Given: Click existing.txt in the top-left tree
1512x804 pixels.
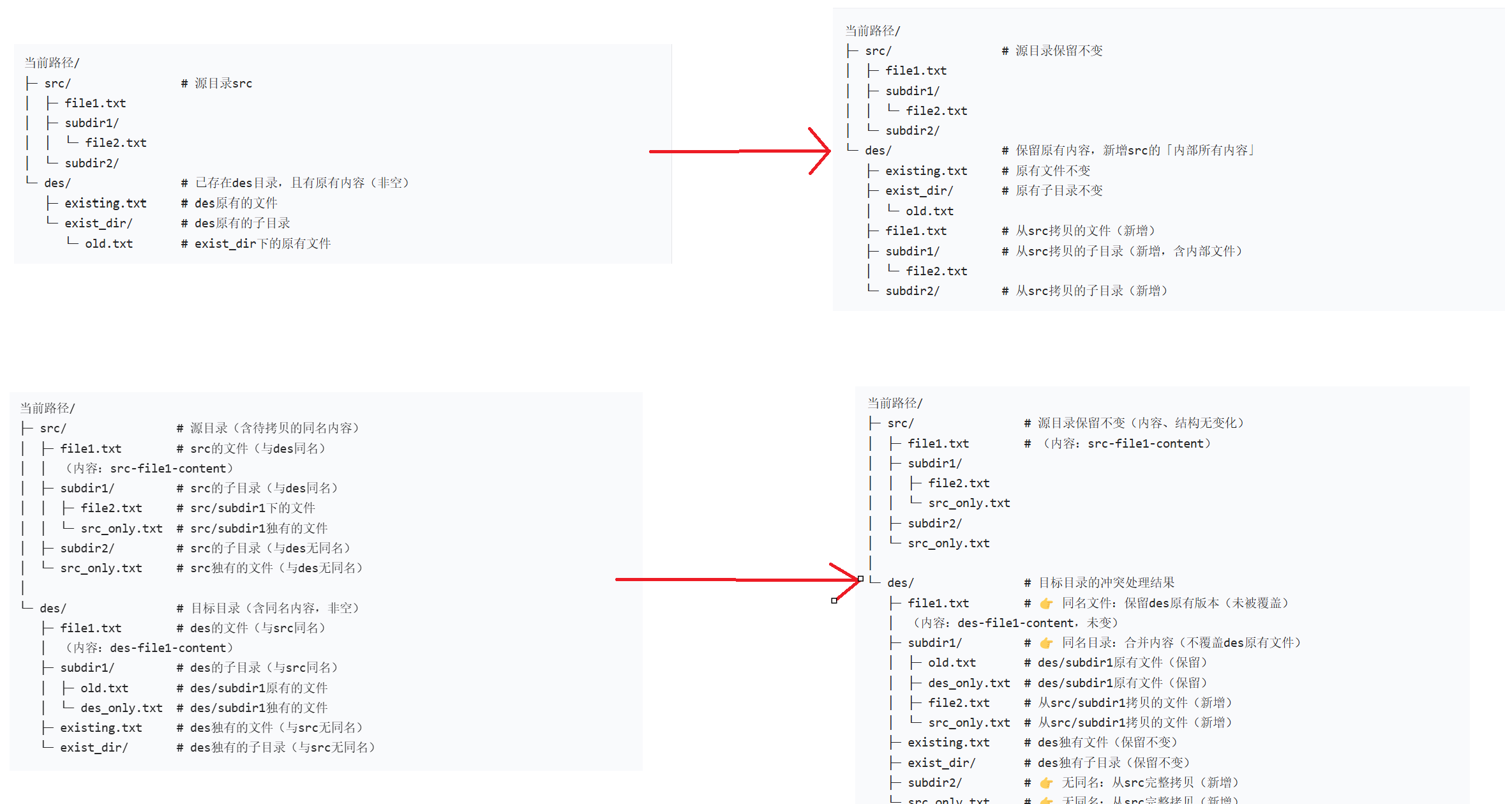Looking at the screenshot, I should coord(105,203).
